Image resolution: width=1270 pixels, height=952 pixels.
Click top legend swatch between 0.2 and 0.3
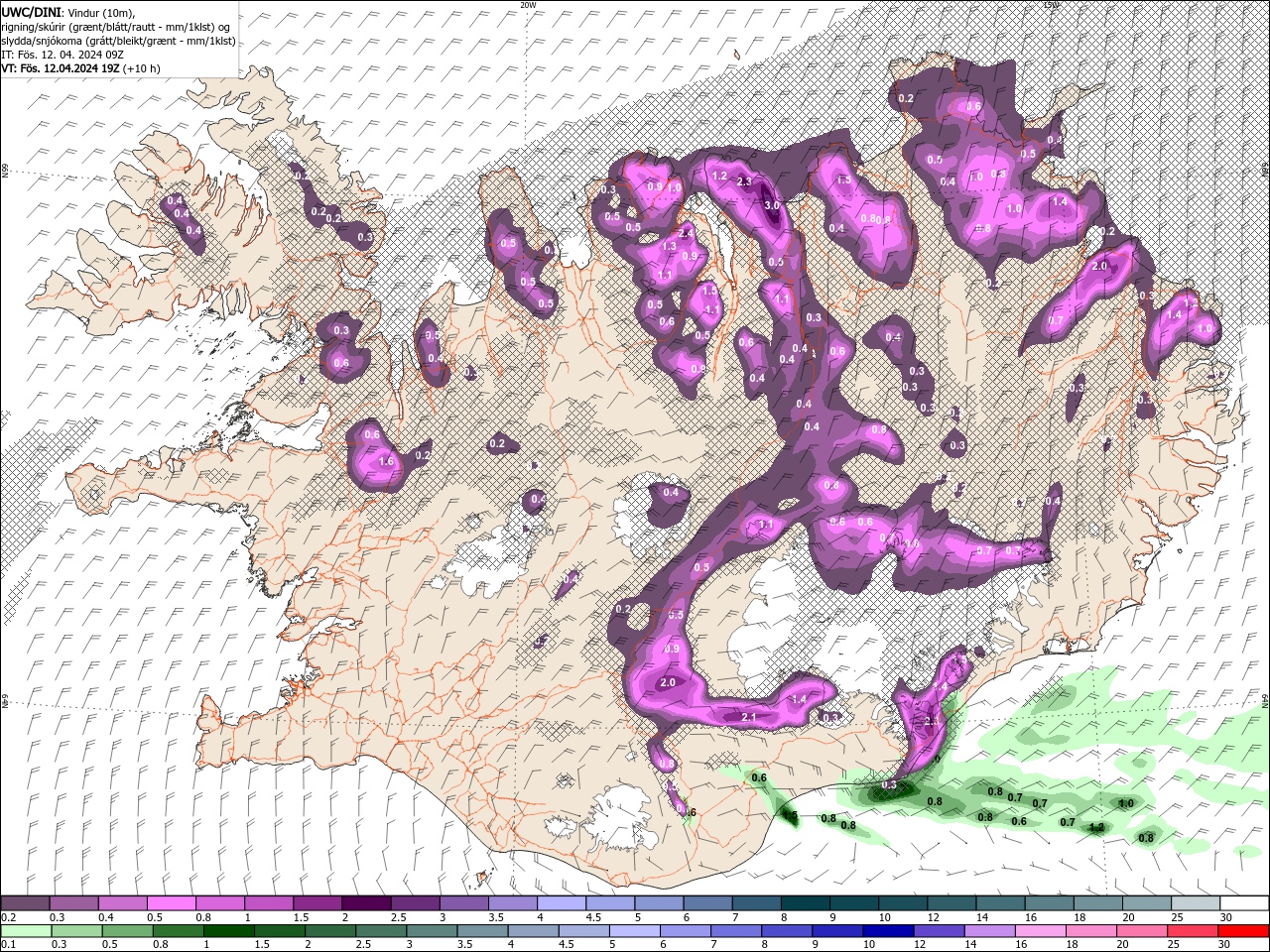pos(25,903)
